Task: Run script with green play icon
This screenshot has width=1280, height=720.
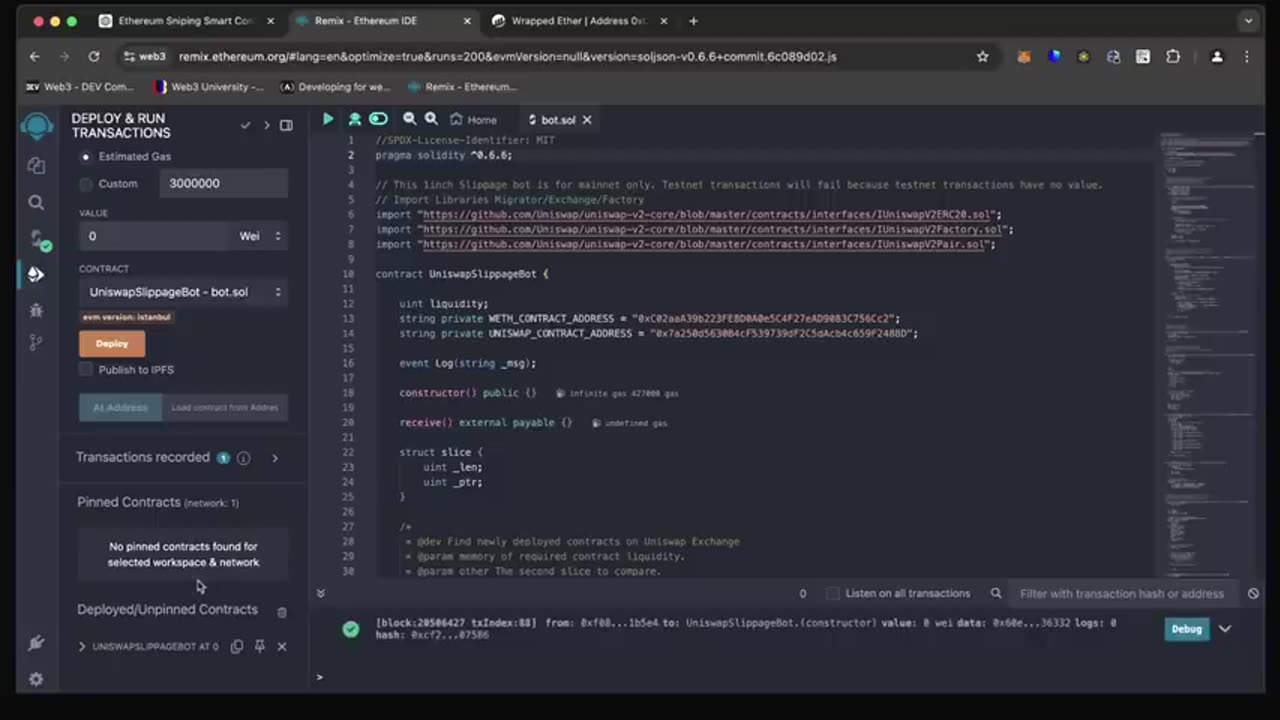Action: 327,119
